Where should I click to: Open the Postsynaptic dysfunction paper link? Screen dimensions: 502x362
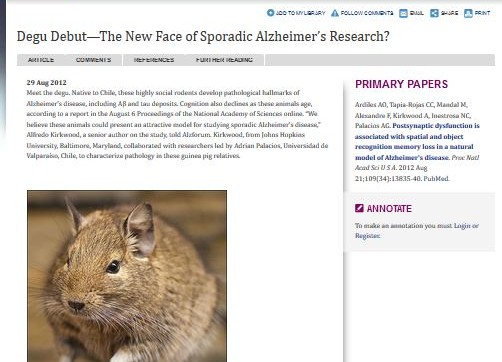pyautogui.click(x=417, y=141)
